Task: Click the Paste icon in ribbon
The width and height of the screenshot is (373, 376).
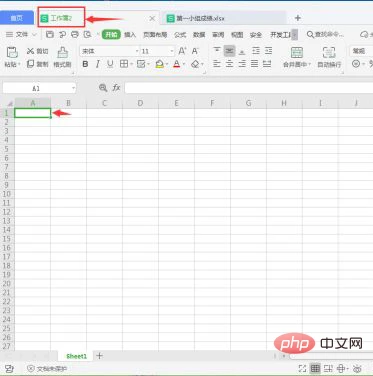Action: [x=12, y=52]
